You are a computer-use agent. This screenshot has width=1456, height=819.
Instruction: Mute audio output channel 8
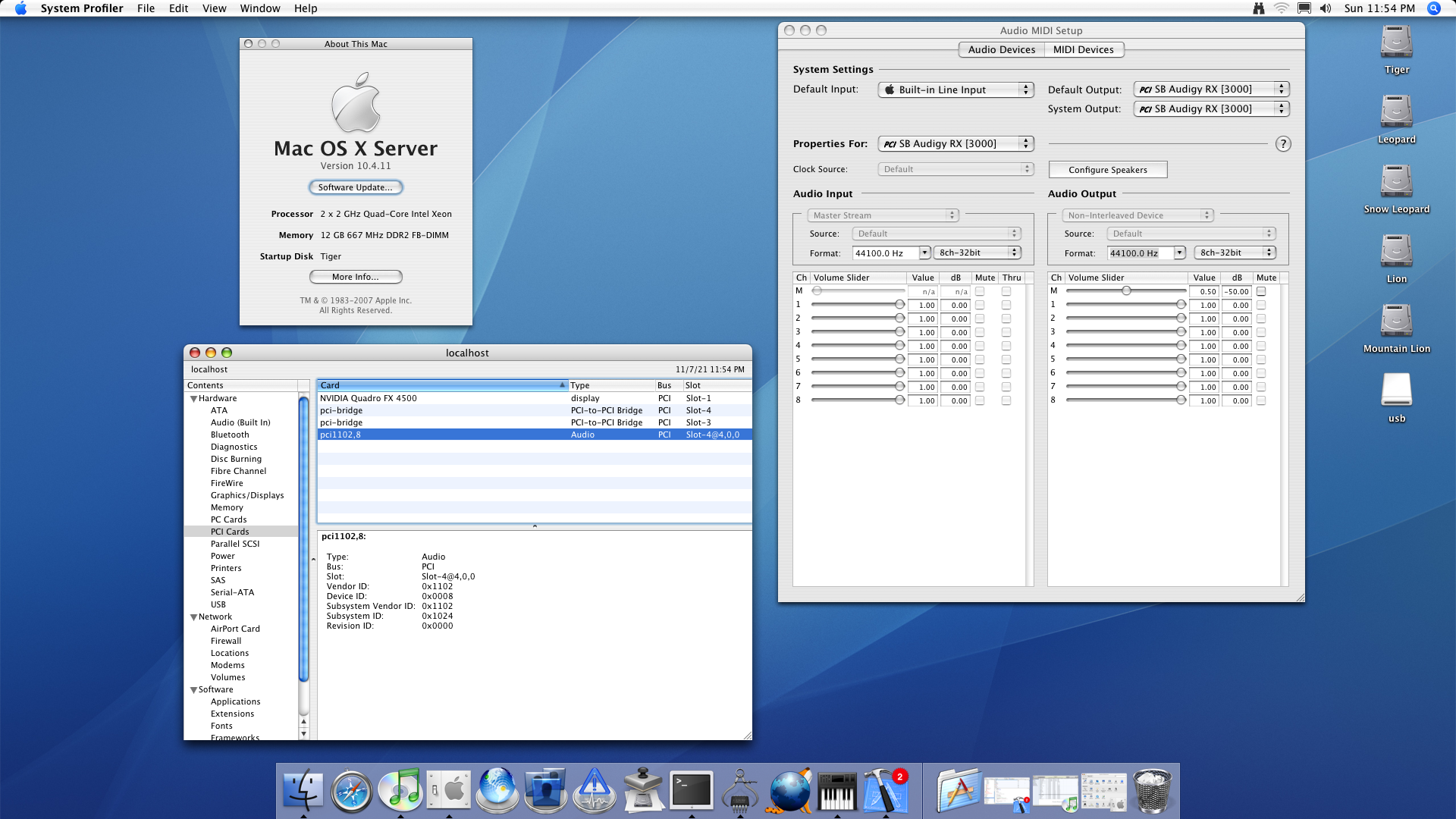(1261, 400)
